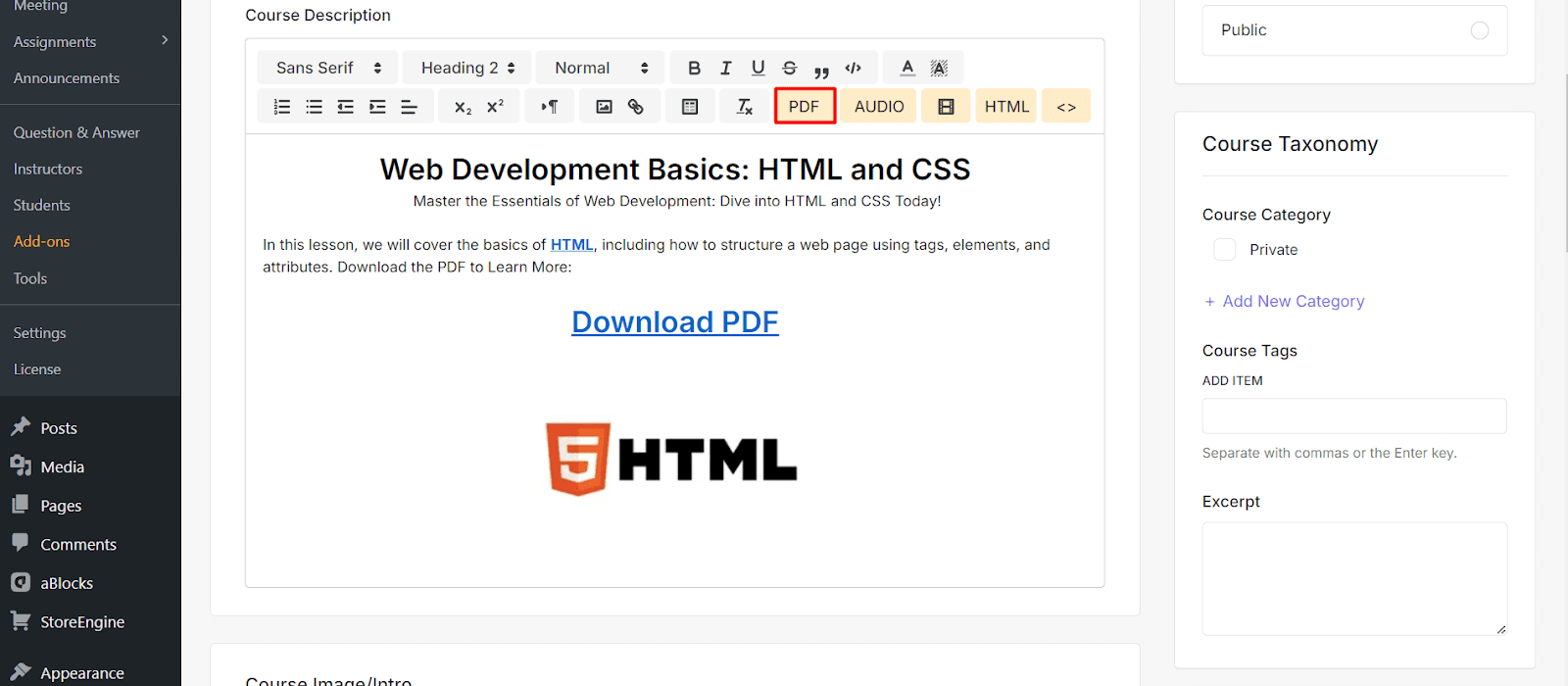Click the PDF embed button

[x=805, y=107]
